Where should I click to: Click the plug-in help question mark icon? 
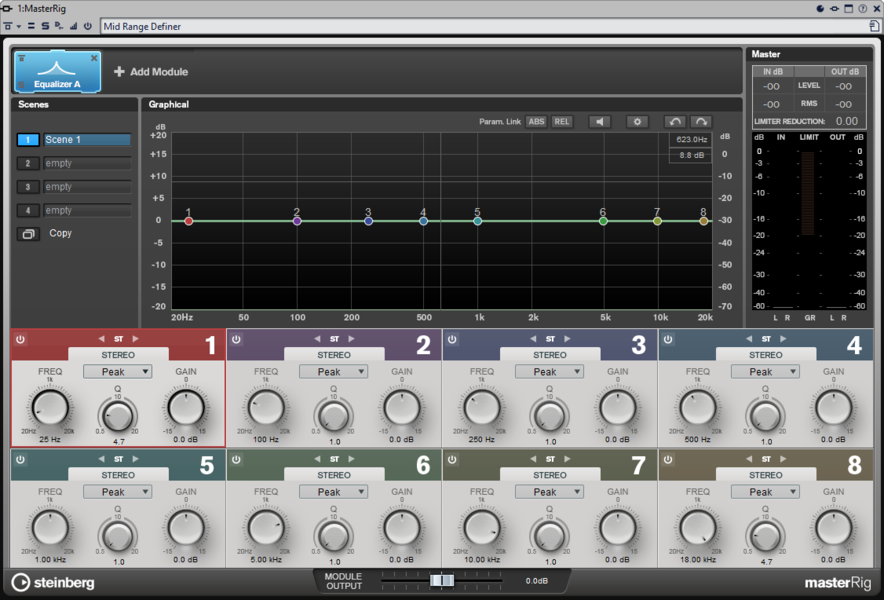pos(863,8)
